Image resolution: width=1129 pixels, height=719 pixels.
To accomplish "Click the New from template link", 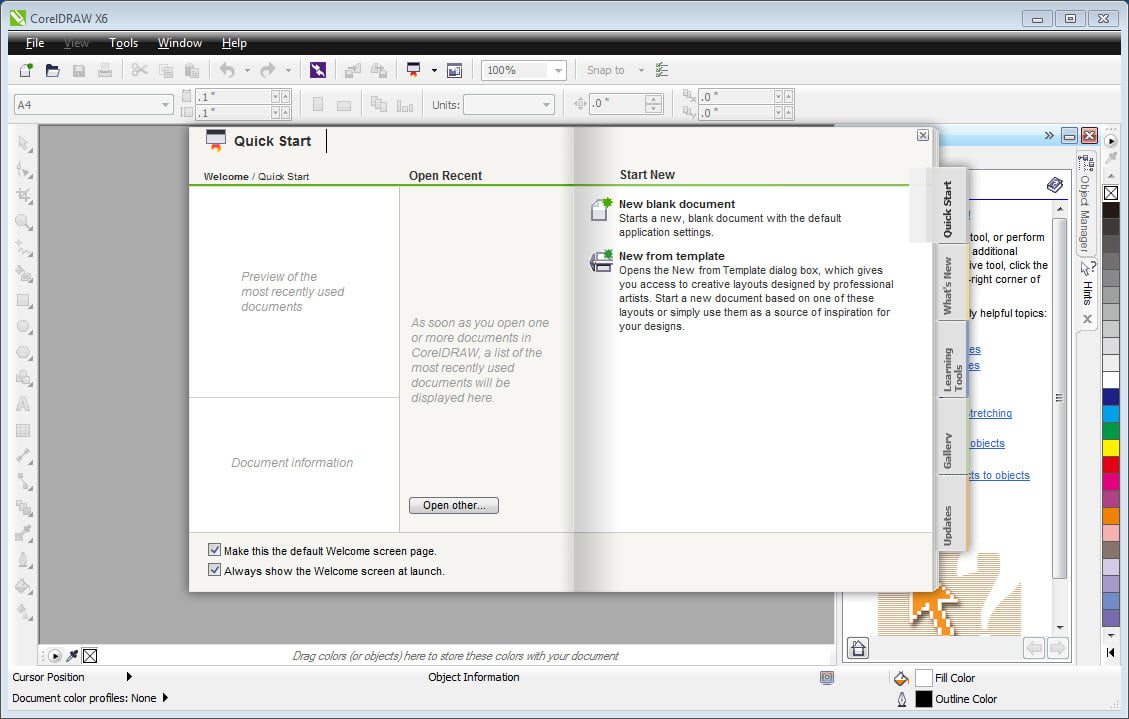I will click(672, 256).
